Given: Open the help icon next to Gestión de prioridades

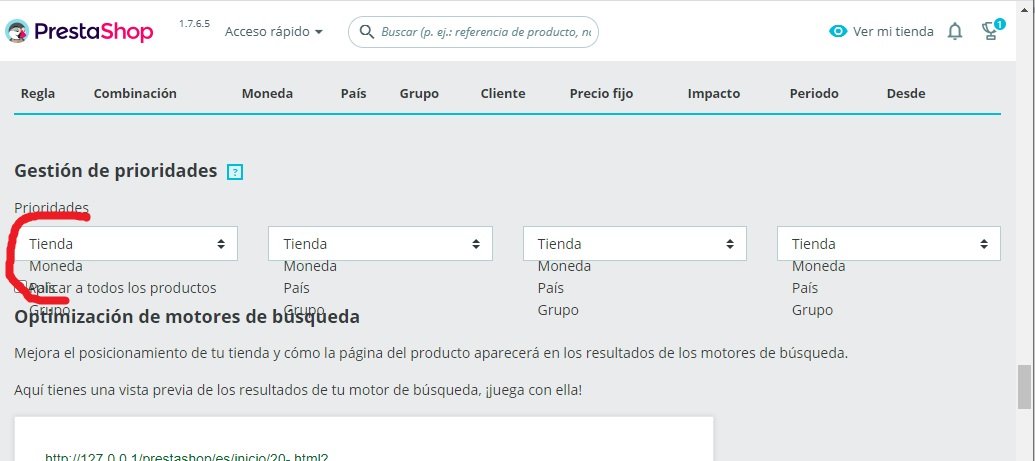Looking at the screenshot, I should pyautogui.click(x=235, y=172).
